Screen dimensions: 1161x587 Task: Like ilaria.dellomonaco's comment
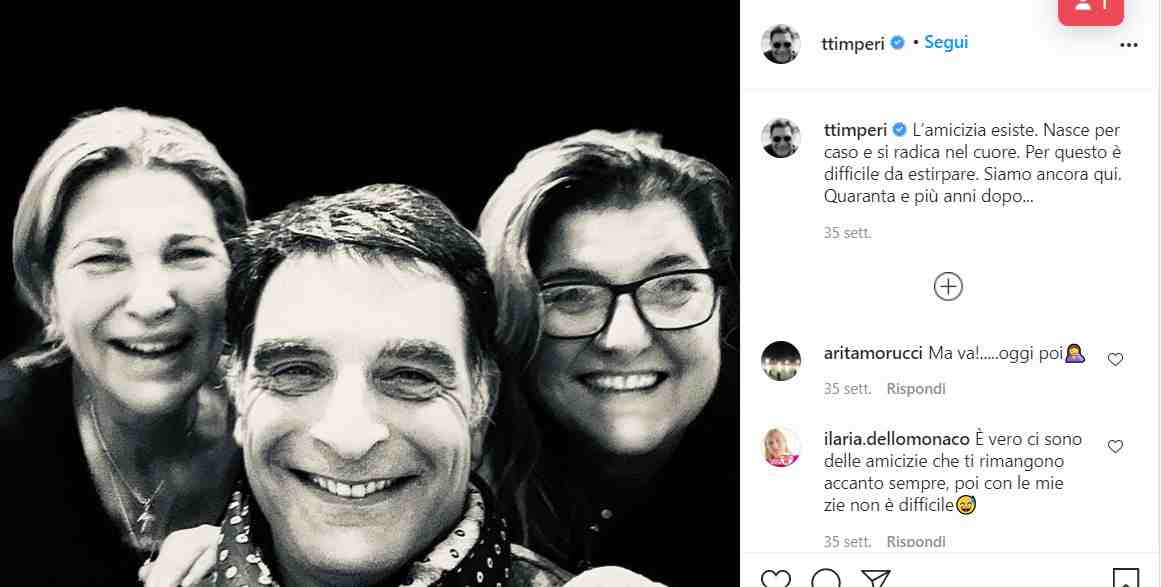[x=1115, y=446]
